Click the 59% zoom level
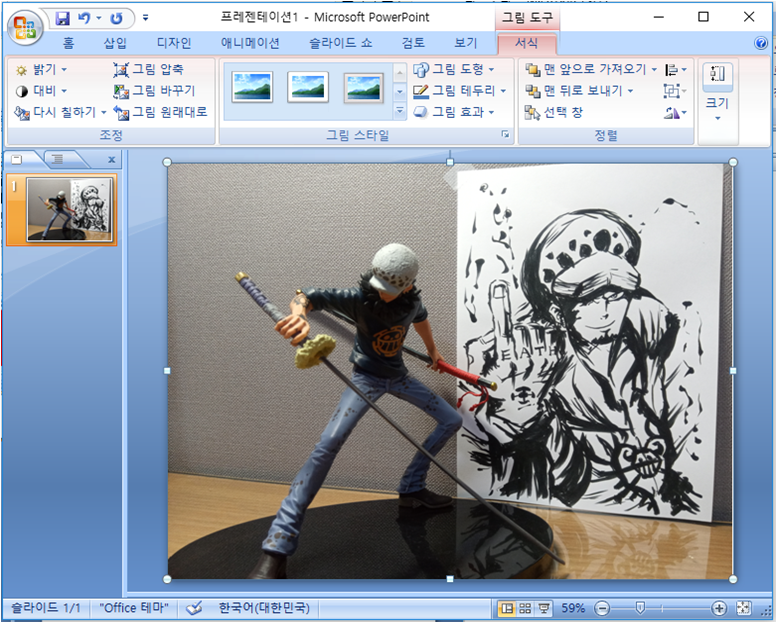The height and width of the screenshot is (623, 777). pyautogui.click(x=573, y=608)
